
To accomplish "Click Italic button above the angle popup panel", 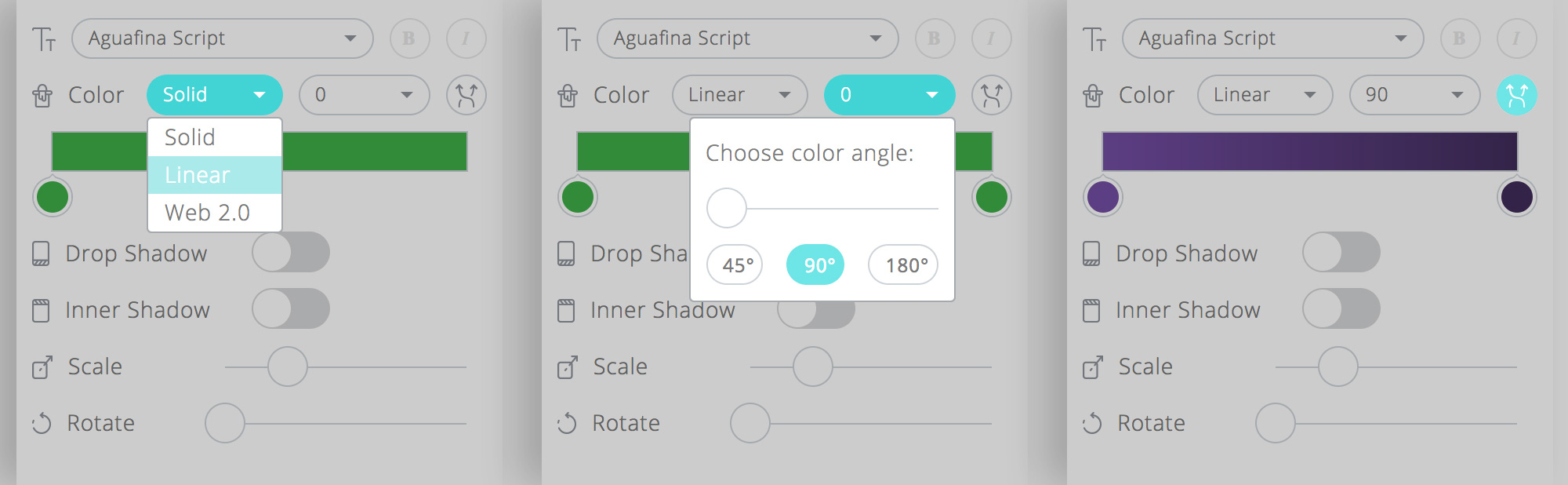I will pos(991,38).
